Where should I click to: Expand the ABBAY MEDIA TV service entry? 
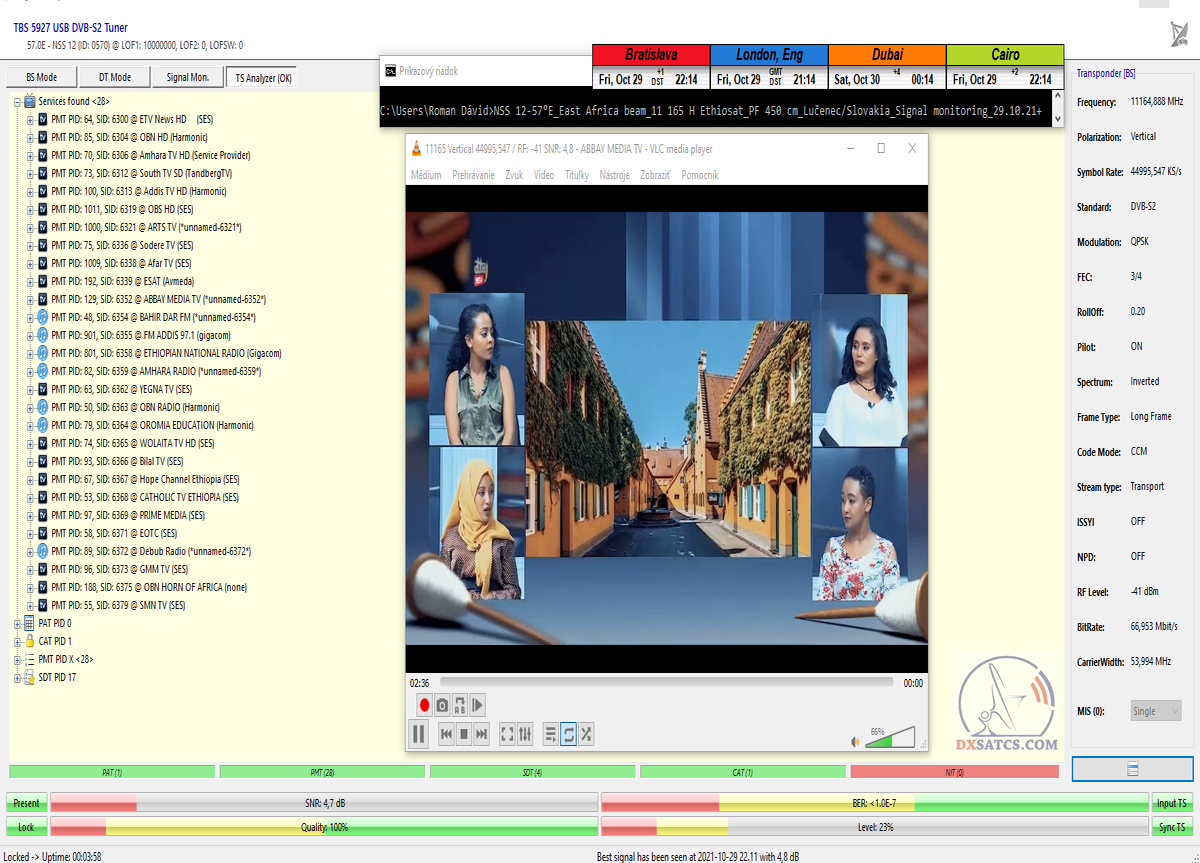31,299
